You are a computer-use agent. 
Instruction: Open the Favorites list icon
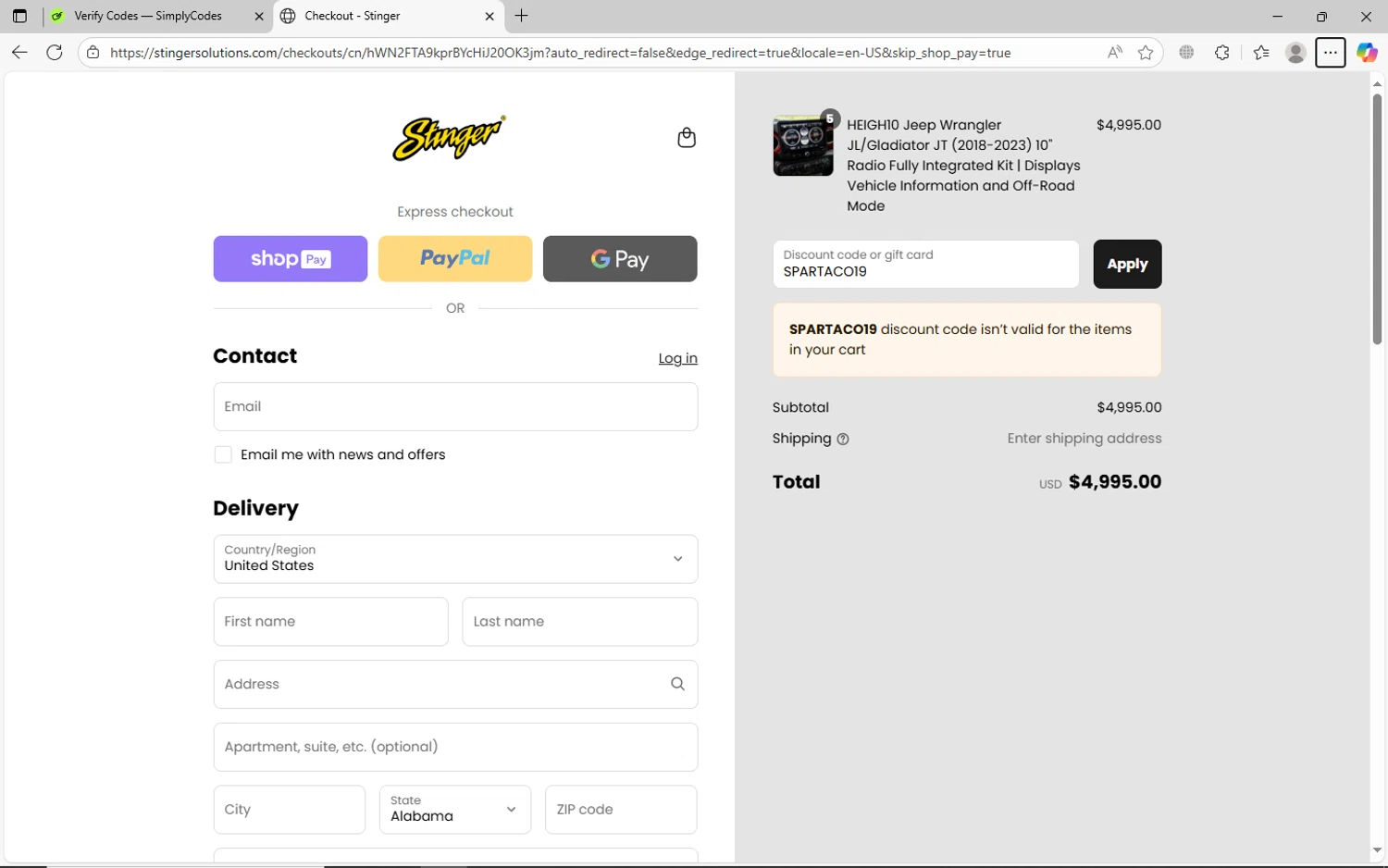(1261, 53)
